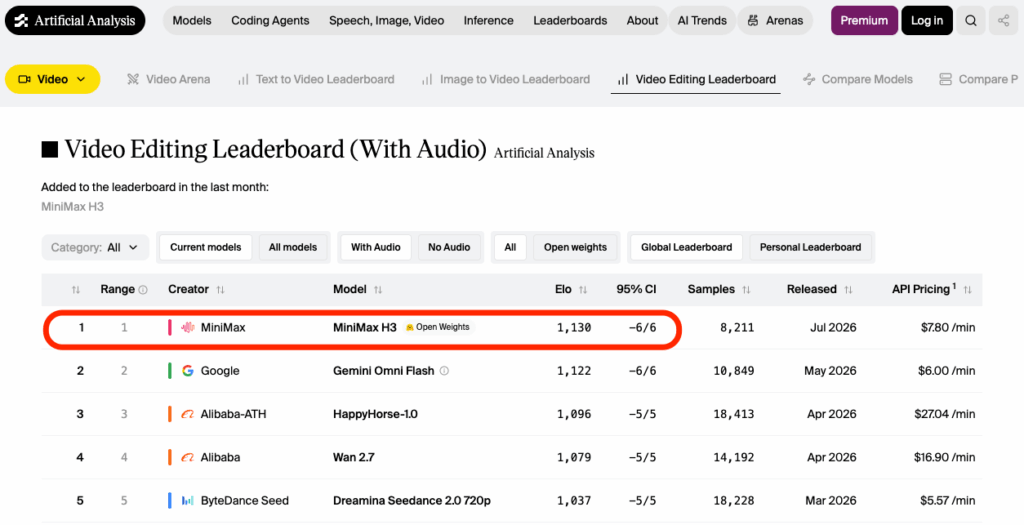Go to Text to Video Leaderboard tab
1024x525 pixels.
(x=316, y=79)
